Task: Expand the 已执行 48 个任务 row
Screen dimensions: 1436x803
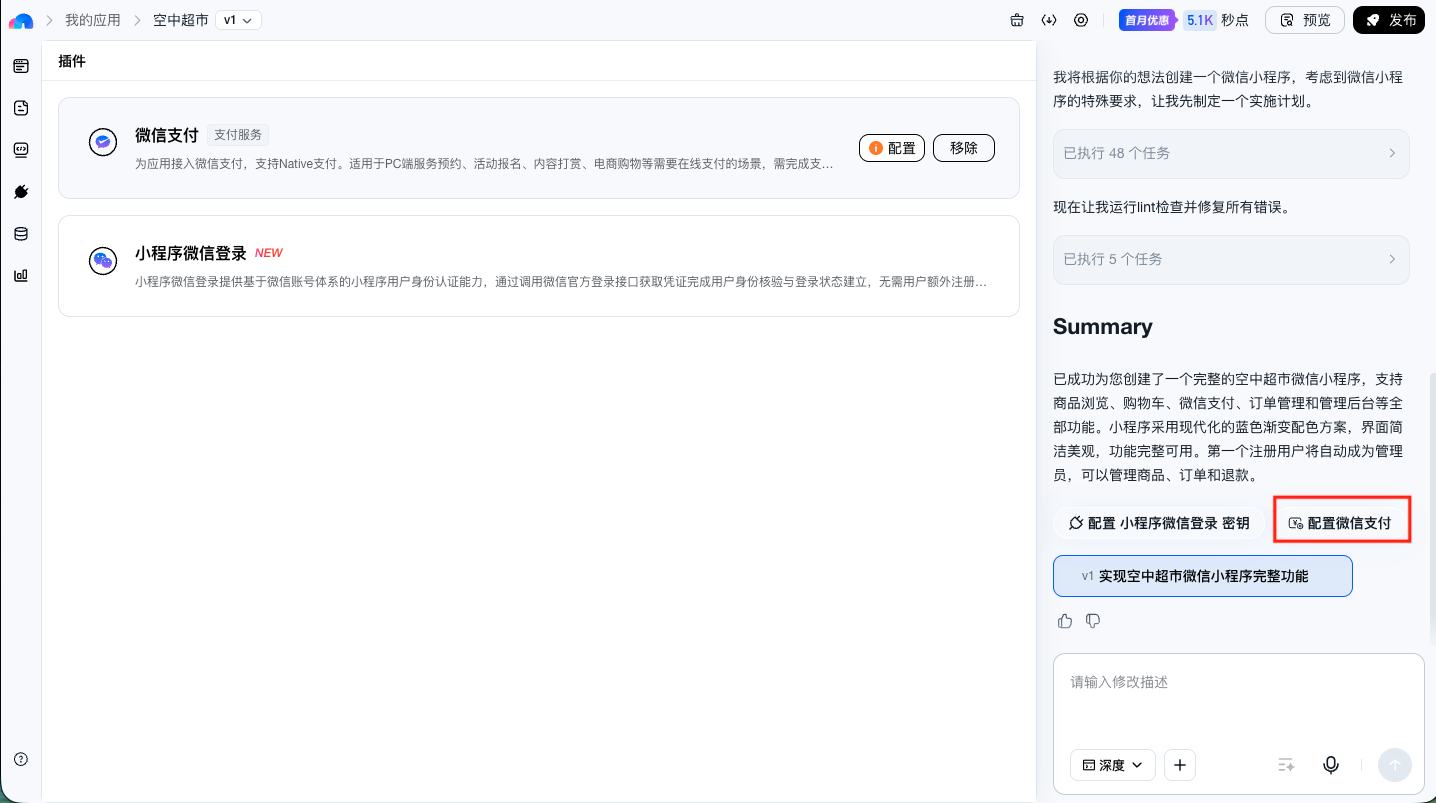Action: 1231,153
